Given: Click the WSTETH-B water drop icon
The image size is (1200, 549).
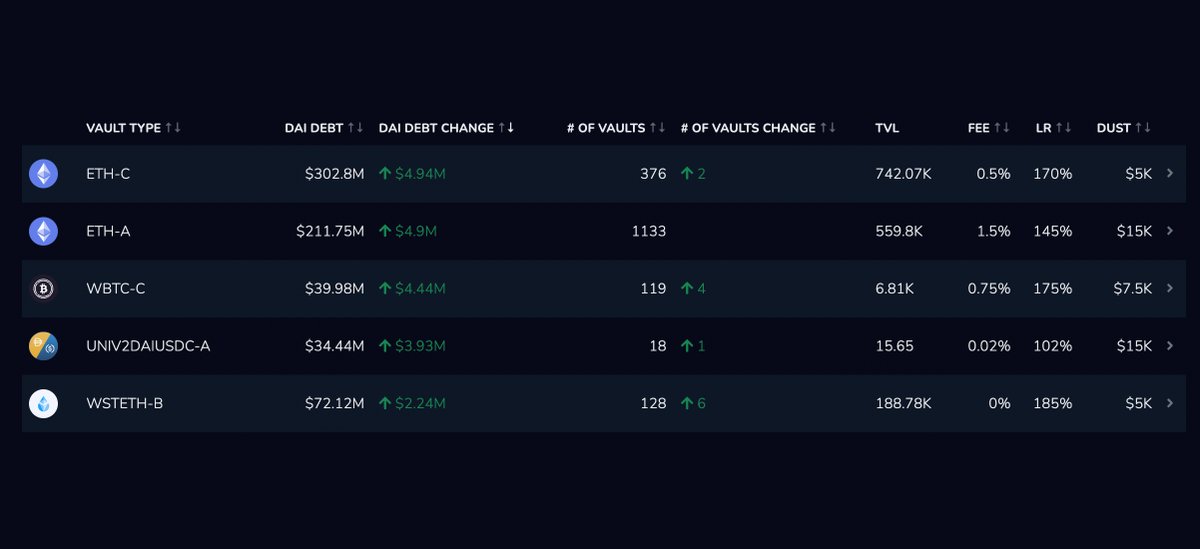Looking at the screenshot, I should pos(43,404).
